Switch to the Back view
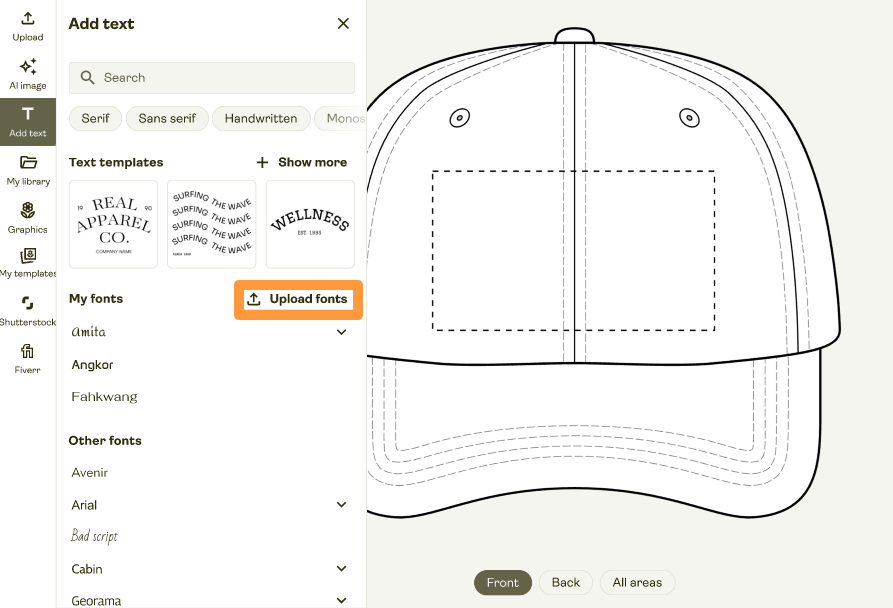The image size is (893, 608). [565, 582]
